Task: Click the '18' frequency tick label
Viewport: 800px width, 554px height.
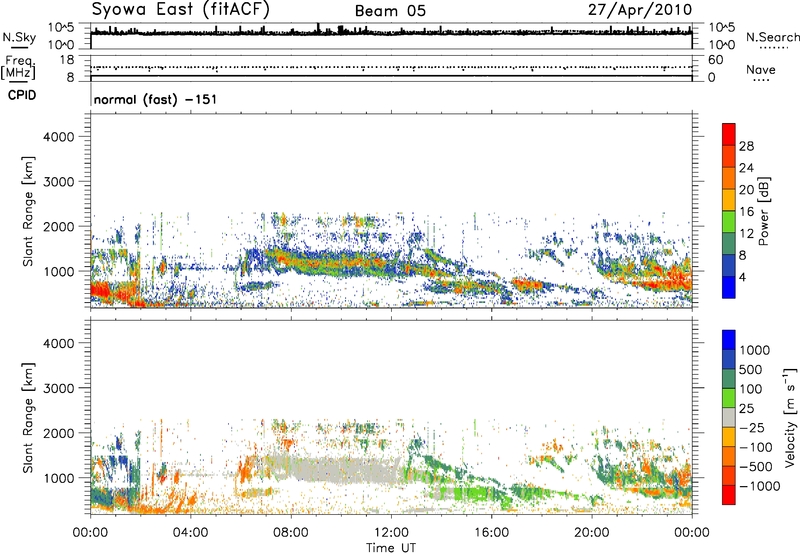Action: (x=67, y=60)
